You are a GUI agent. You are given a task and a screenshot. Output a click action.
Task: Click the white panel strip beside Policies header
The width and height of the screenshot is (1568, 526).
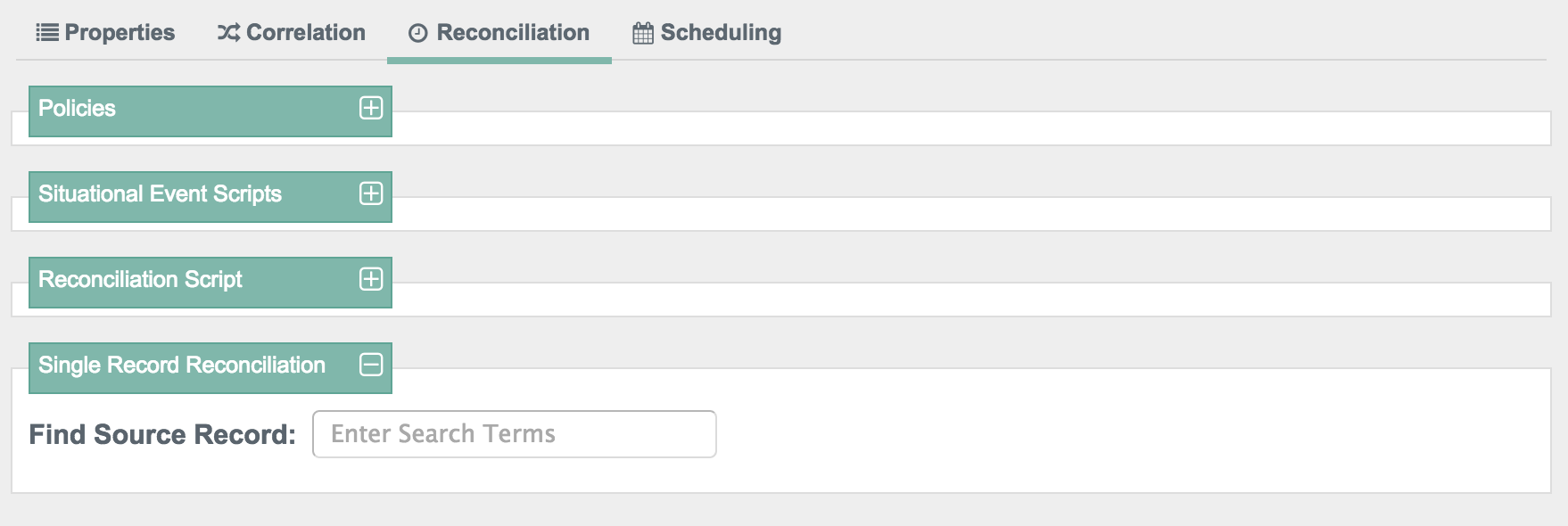pos(970,128)
